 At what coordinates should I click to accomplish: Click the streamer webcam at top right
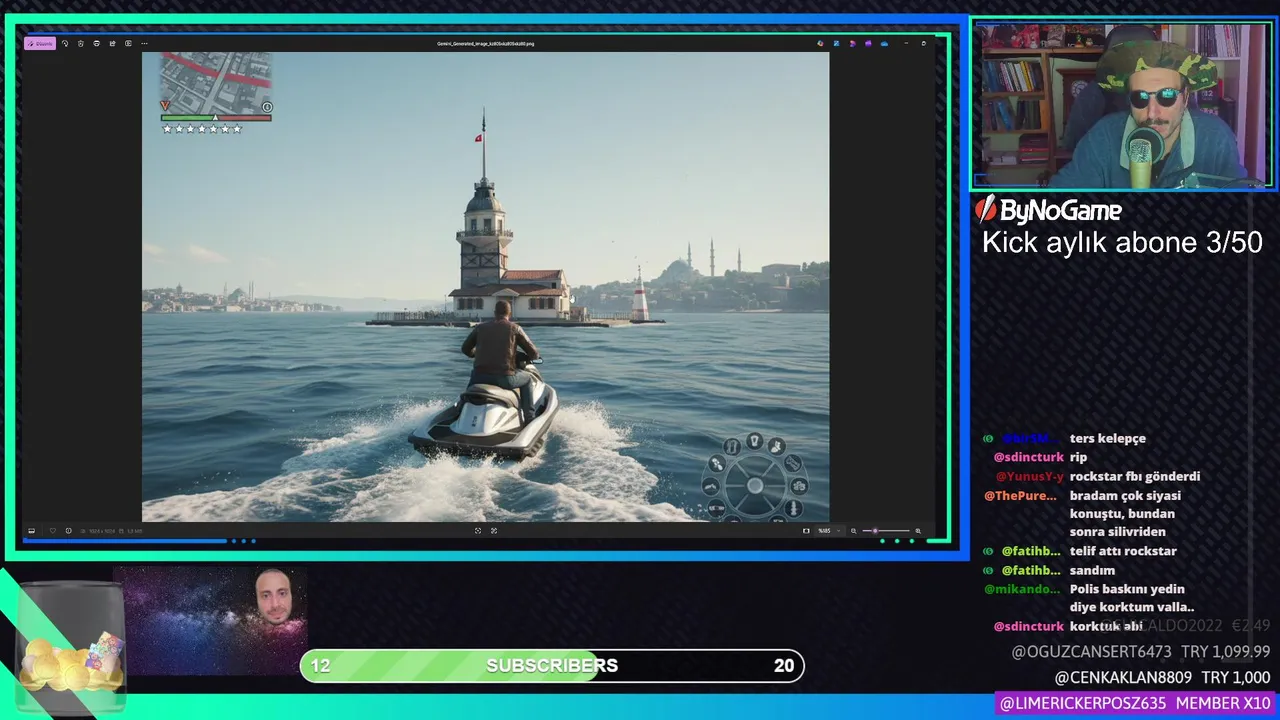click(1122, 104)
